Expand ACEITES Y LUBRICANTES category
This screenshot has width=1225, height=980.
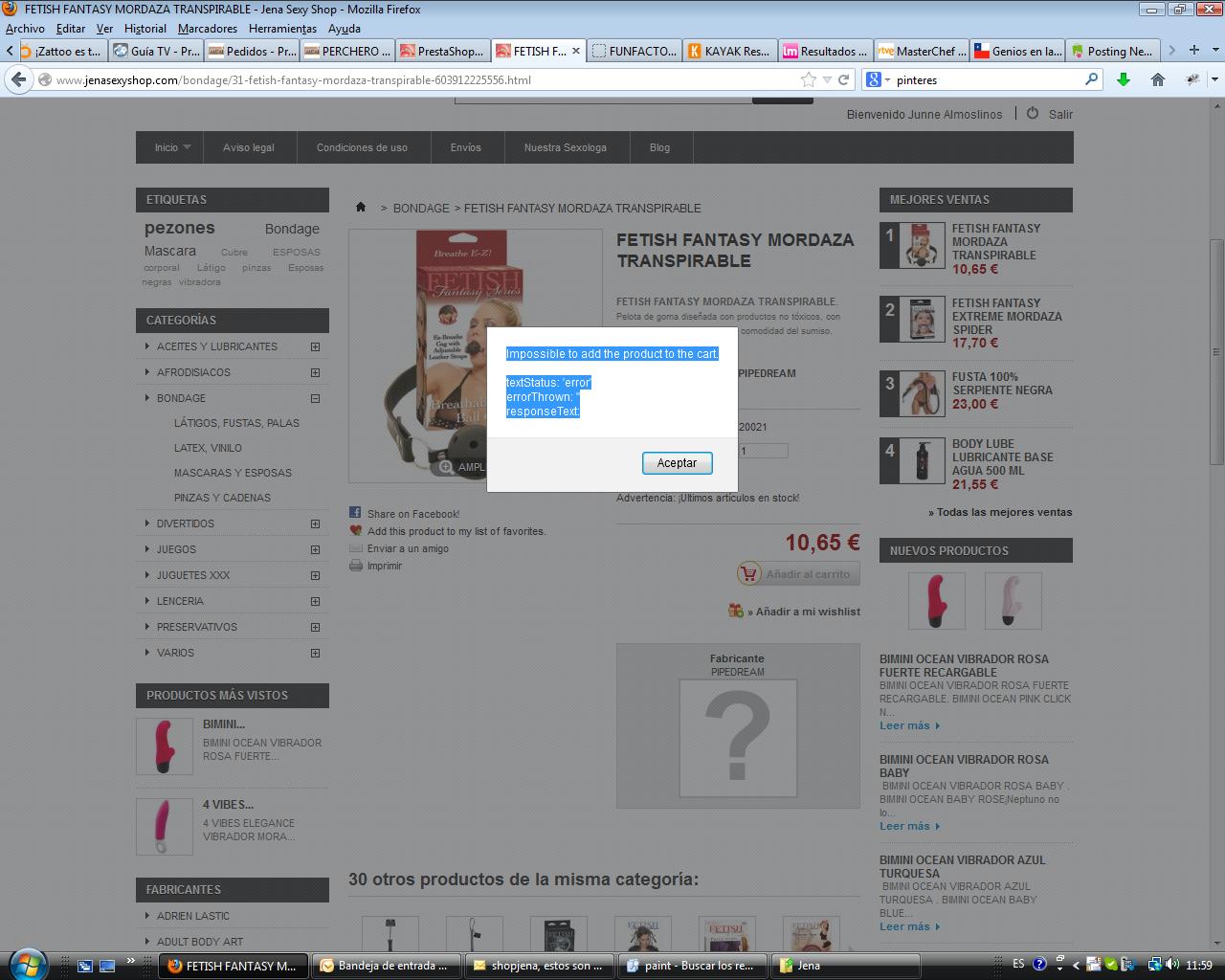pyautogui.click(x=315, y=346)
